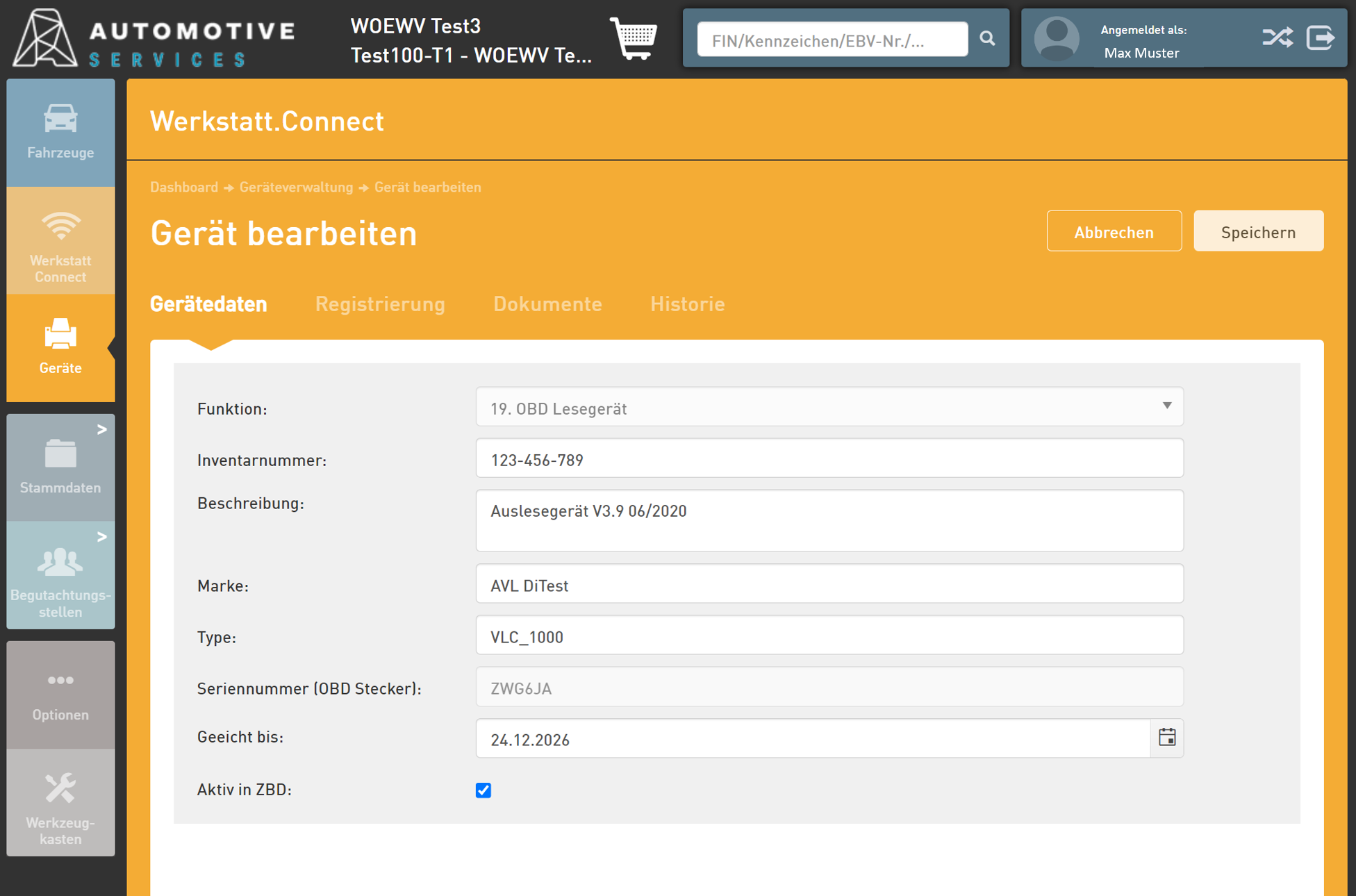
Task: Go to Geräteverwaltung breadcrumb link
Action: (296, 188)
